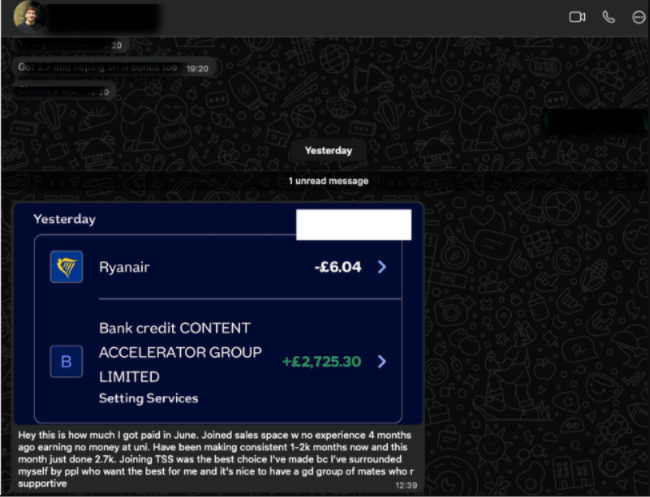Screen dimensions: 650x497
Task: Open the more options menu icon
Action: coord(639,17)
